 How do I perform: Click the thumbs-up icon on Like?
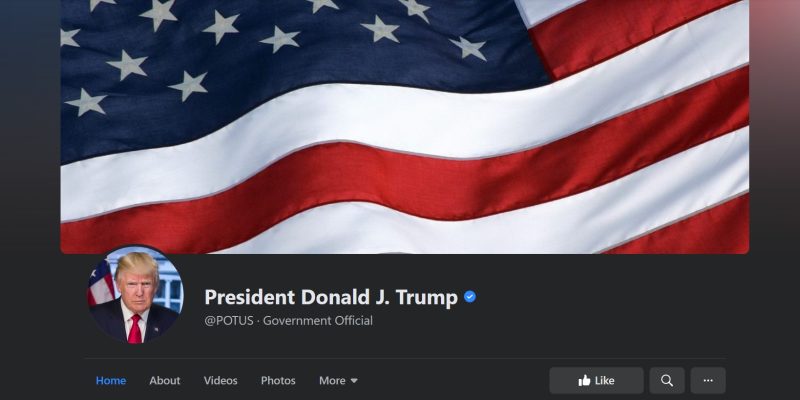pyautogui.click(x=584, y=380)
